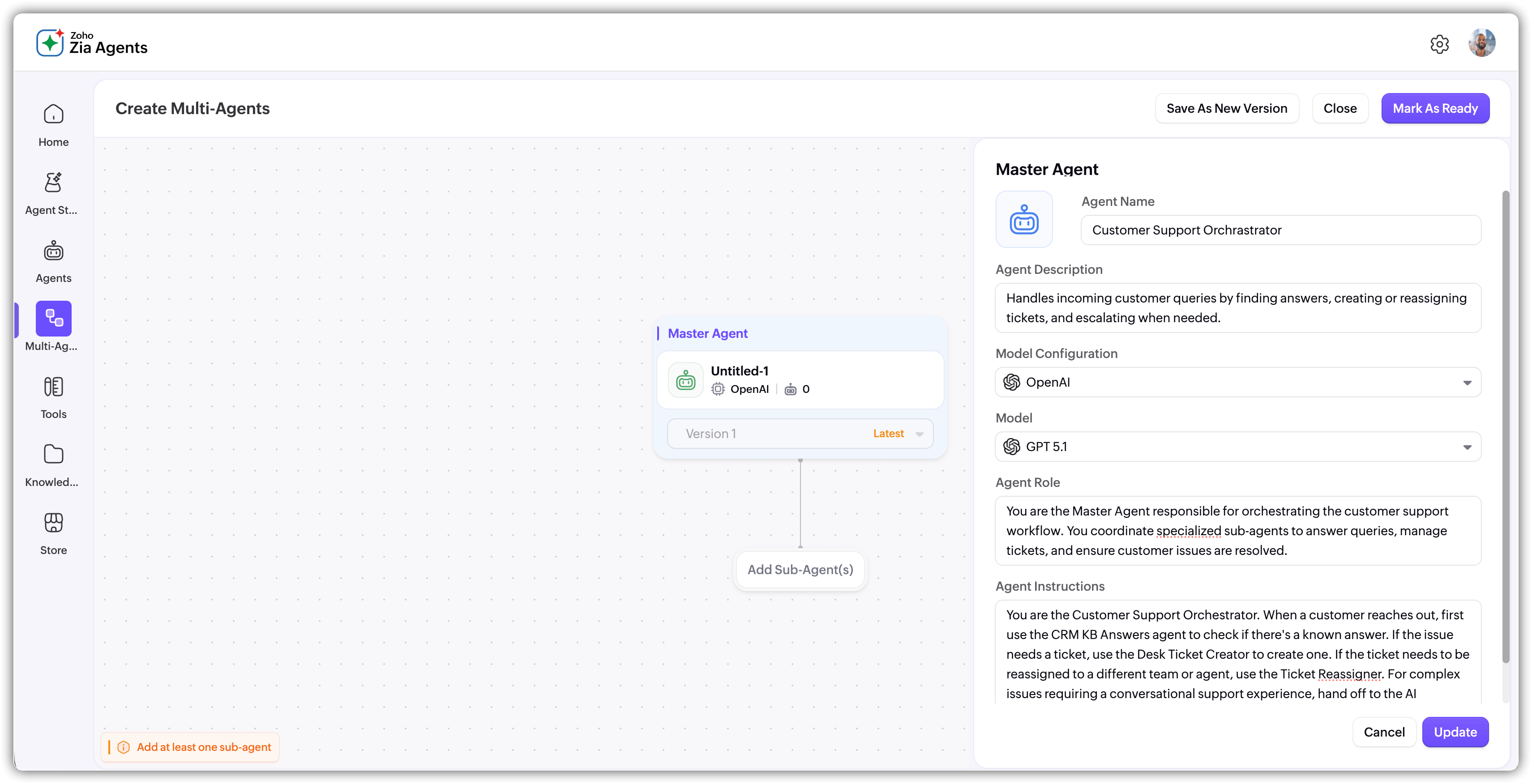Go to the Agents section icon

click(54, 251)
